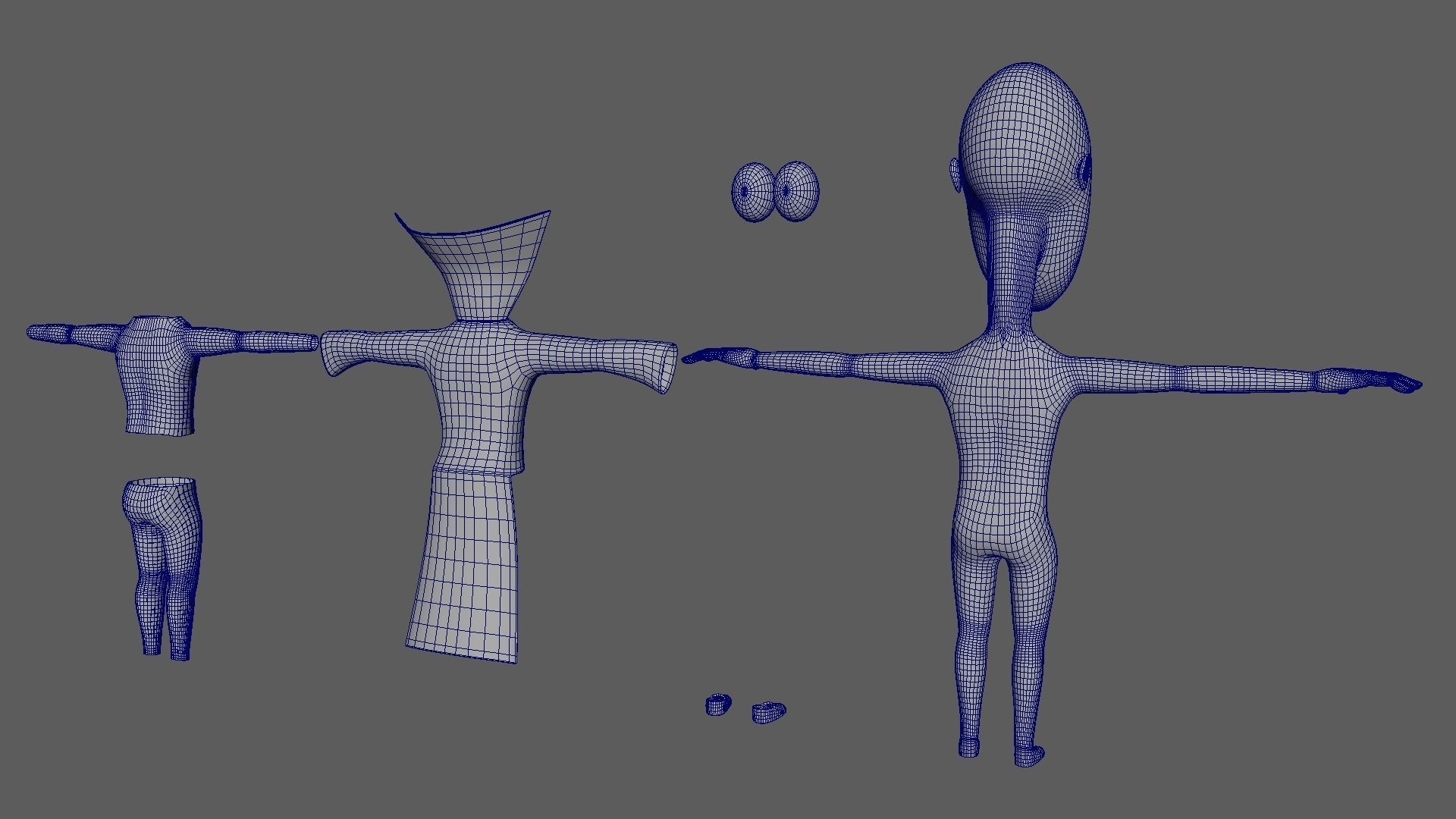
Task: Click the robe's right open sleeve cuff
Action: pyautogui.click(x=666, y=369)
